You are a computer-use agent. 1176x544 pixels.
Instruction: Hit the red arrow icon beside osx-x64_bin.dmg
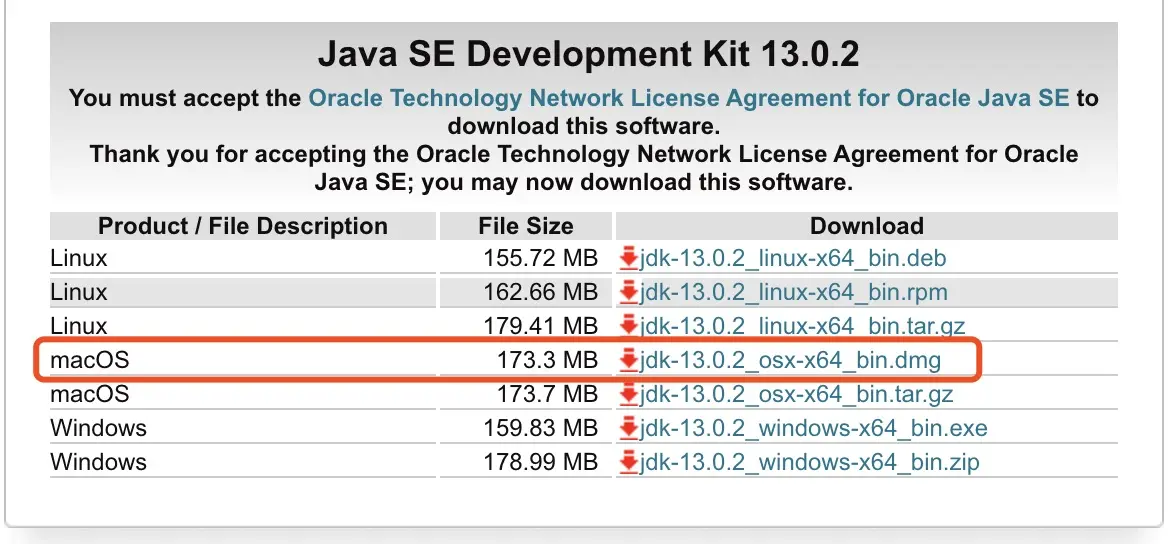(628, 360)
